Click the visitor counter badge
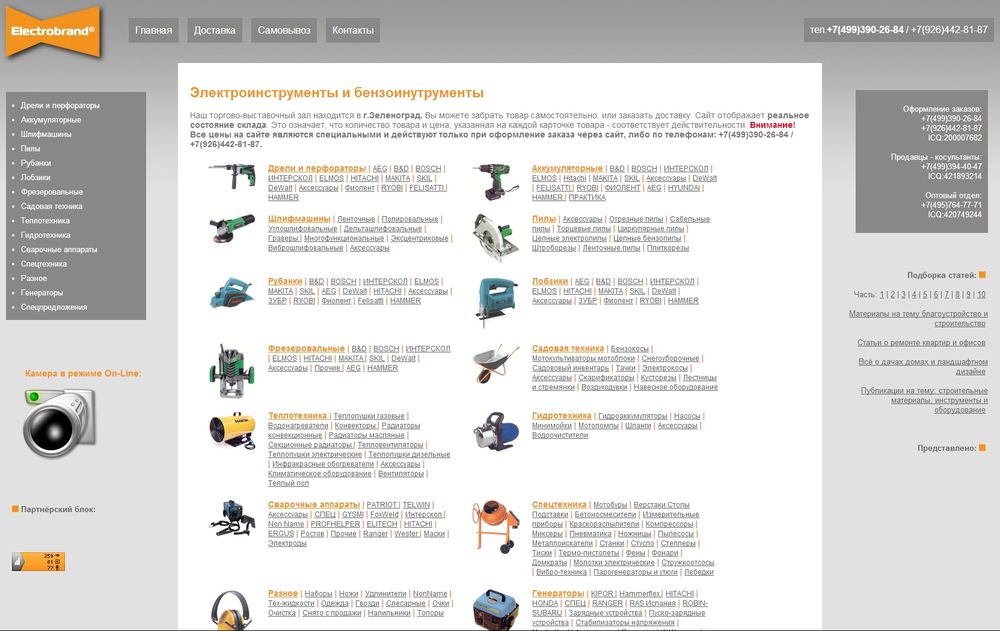 [38, 561]
